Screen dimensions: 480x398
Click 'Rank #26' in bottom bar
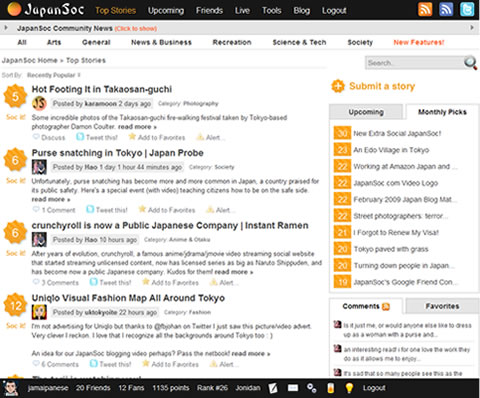pyautogui.click(x=212, y=388)
